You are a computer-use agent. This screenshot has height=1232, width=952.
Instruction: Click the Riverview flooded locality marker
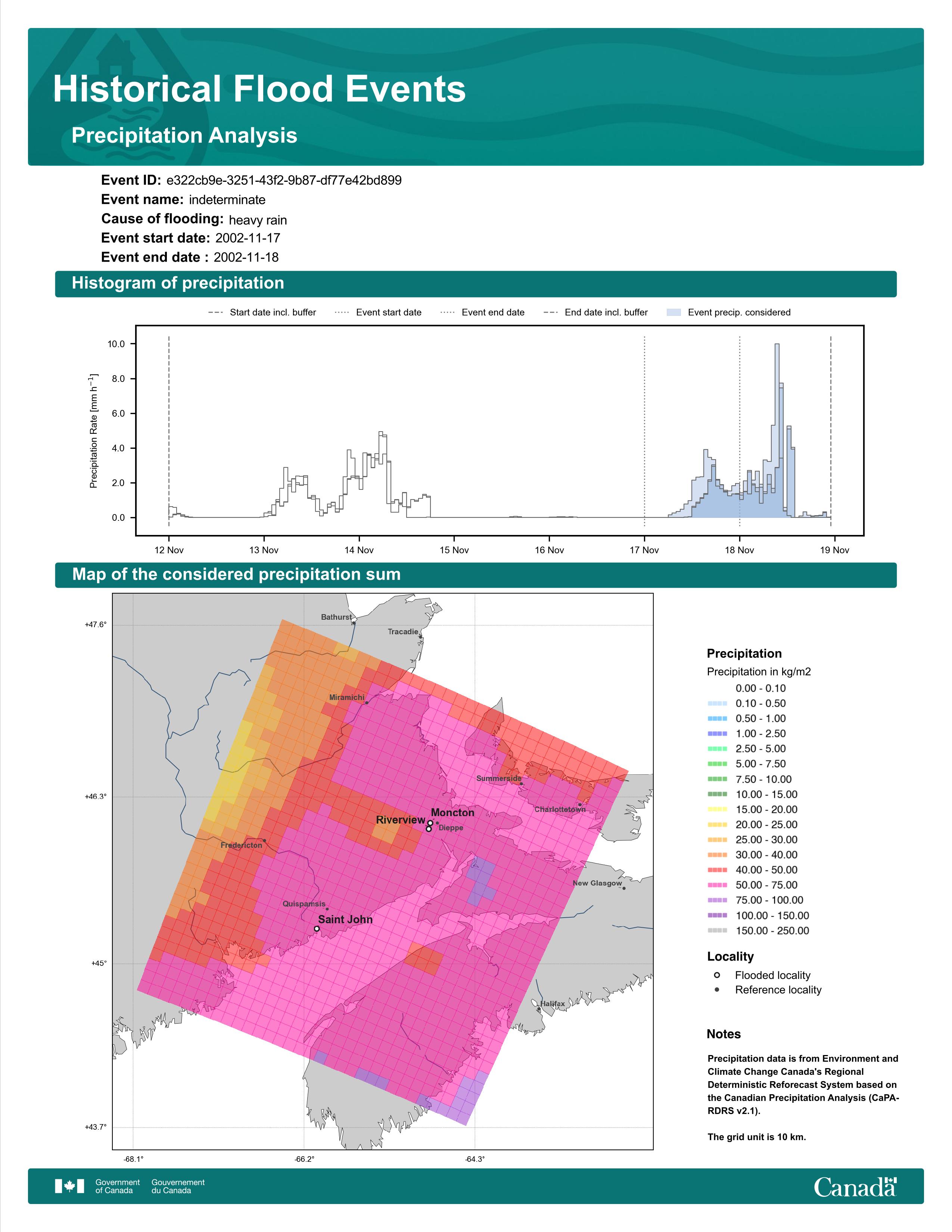[429, 829]
